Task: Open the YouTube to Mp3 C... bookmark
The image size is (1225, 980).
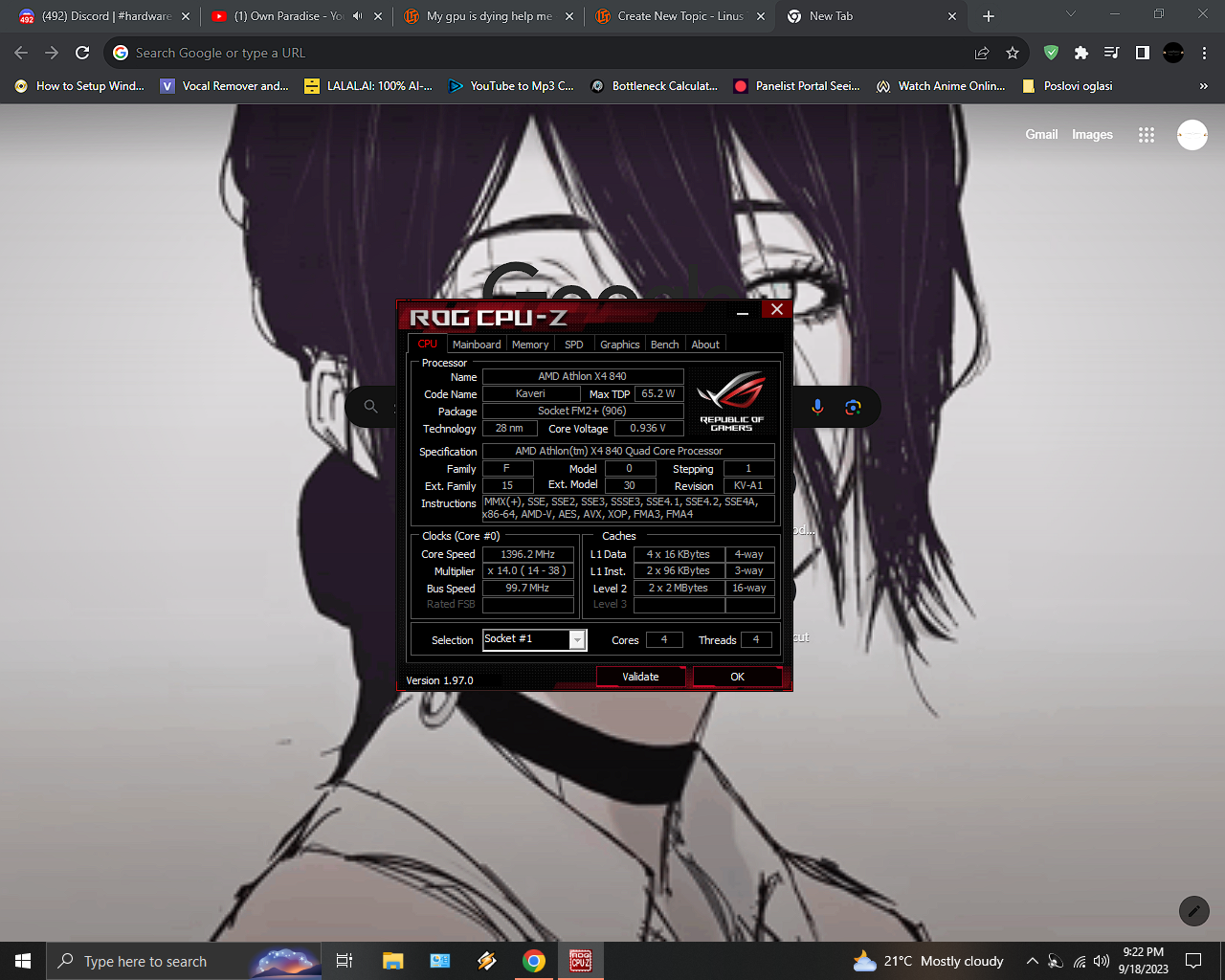Action: click(x=511, y=86)
